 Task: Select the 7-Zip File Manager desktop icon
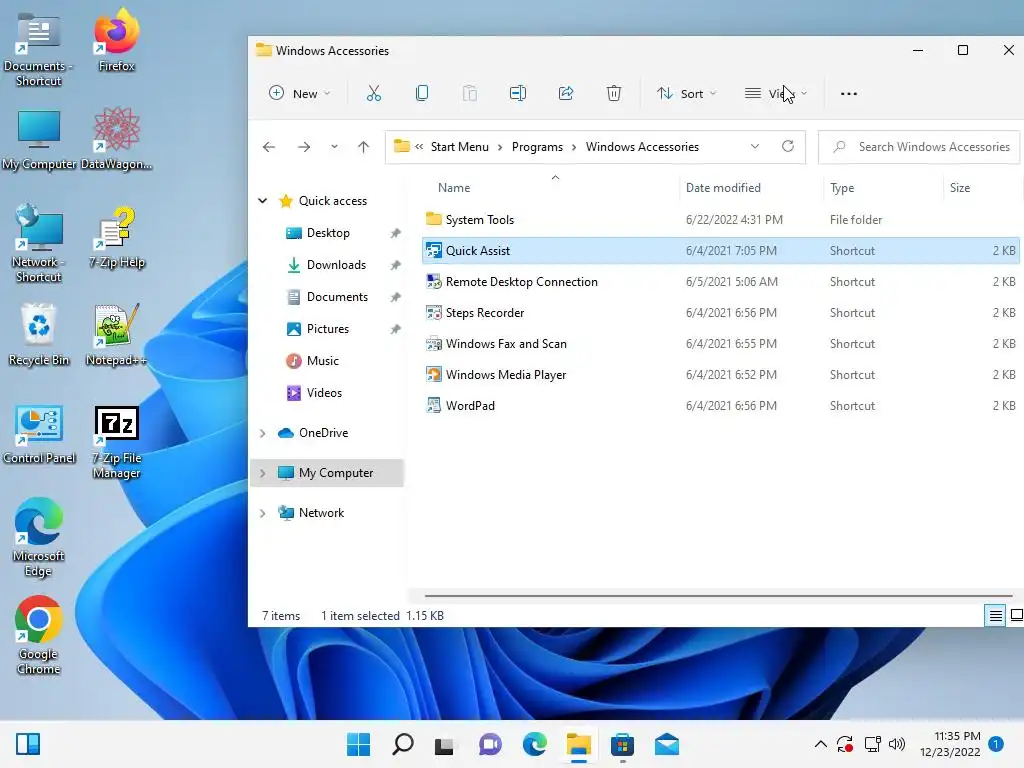116,443
